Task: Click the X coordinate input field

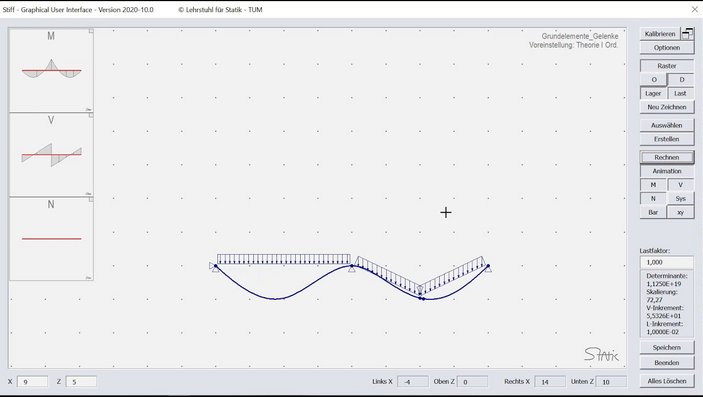Action: [32, 382]
